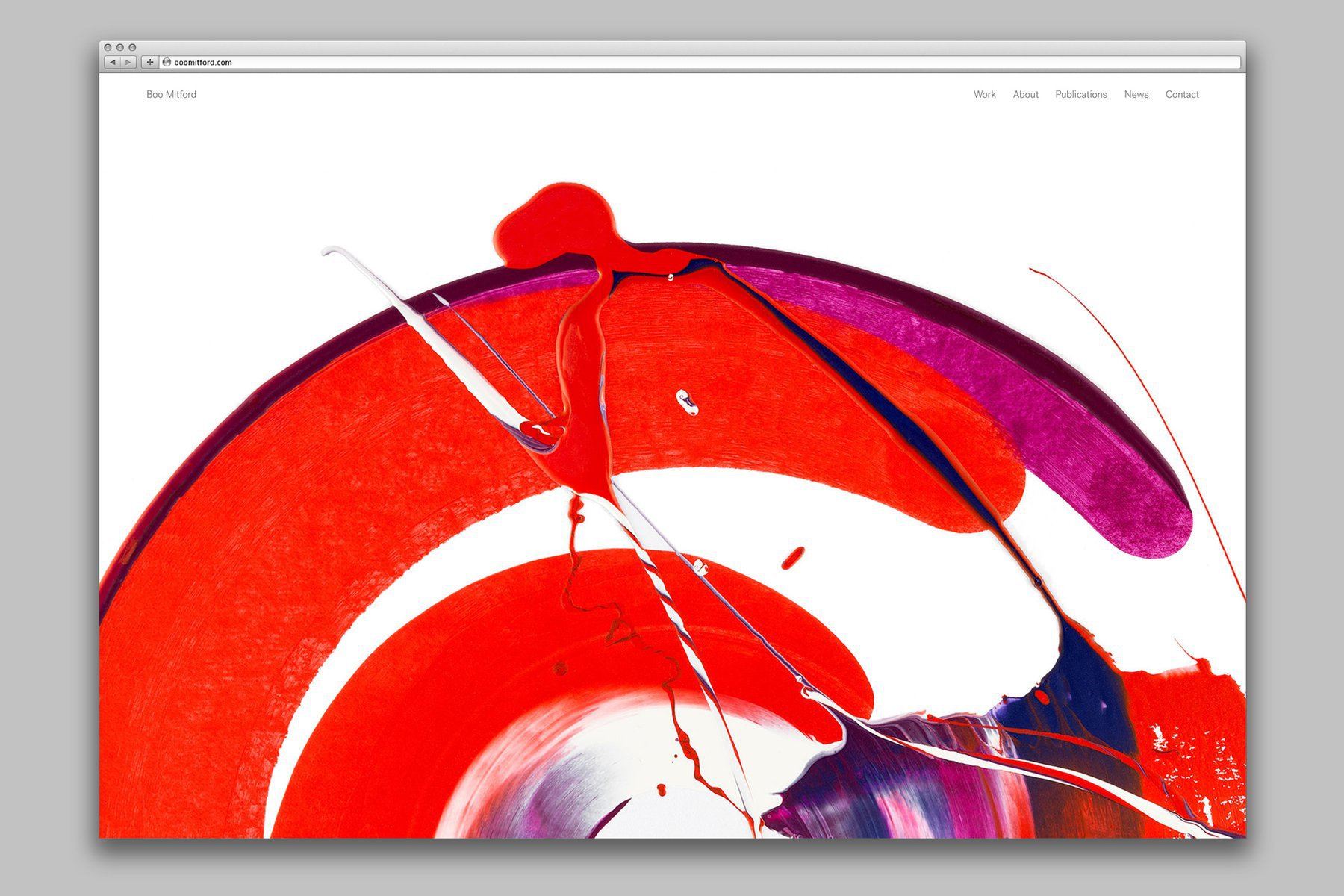This screenshot has width=1344, height=896.
Task: Click the browser back arrow button
Action: (112, 63)
